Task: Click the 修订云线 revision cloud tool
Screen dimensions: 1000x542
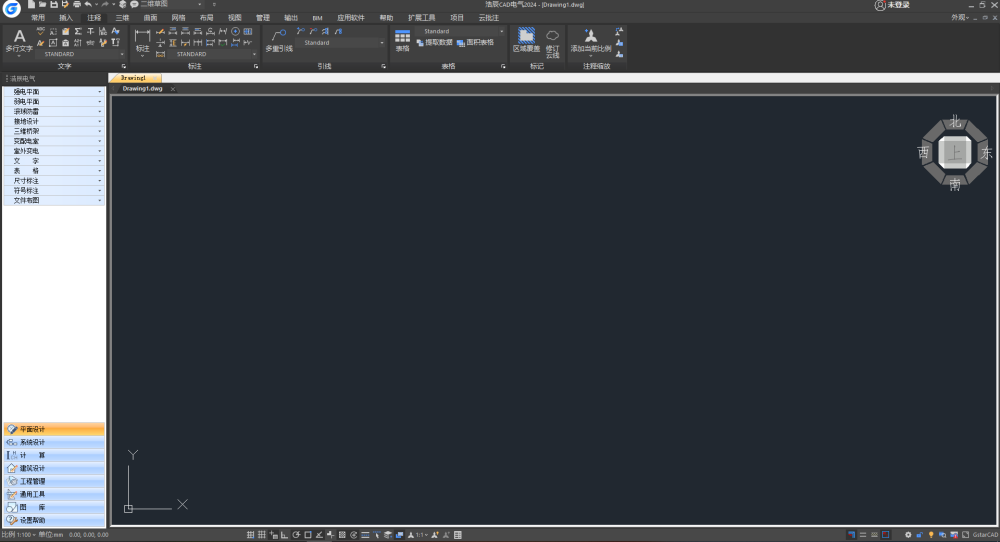Action: pyautogui.click(x=552, y=43)
